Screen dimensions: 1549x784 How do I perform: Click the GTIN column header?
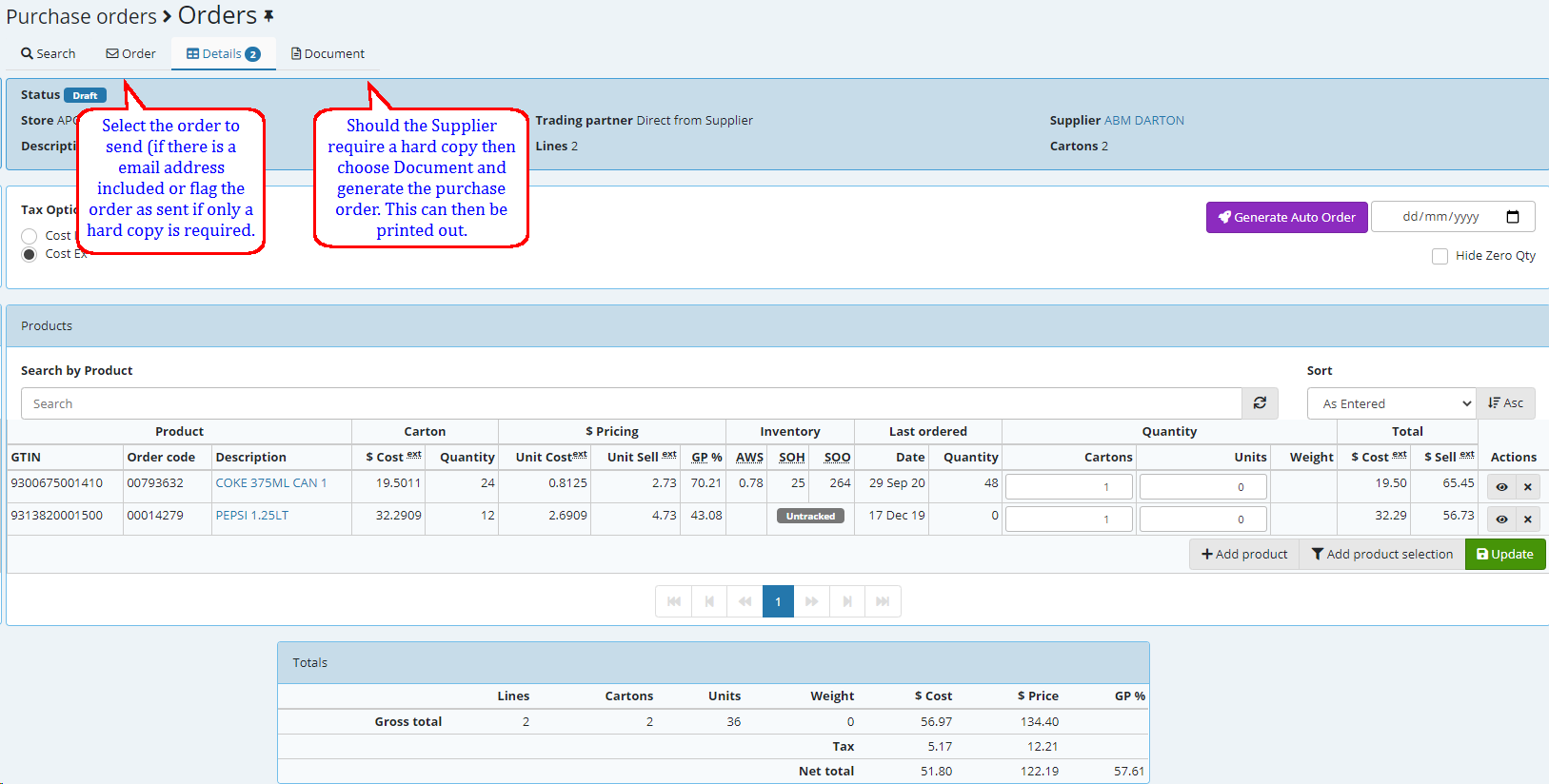[26, 458]
